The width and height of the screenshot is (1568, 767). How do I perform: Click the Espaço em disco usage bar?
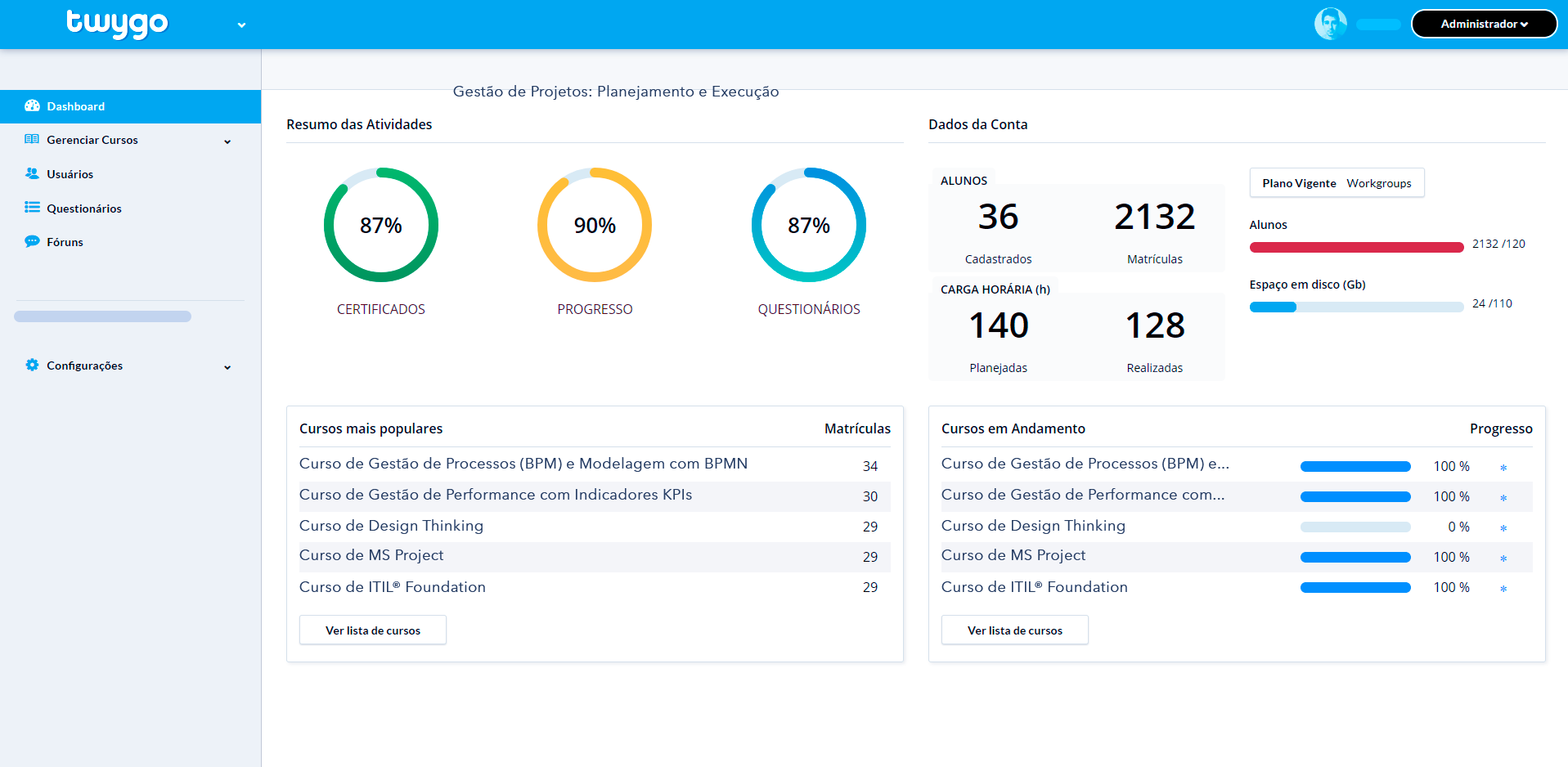click(1355, 307)
